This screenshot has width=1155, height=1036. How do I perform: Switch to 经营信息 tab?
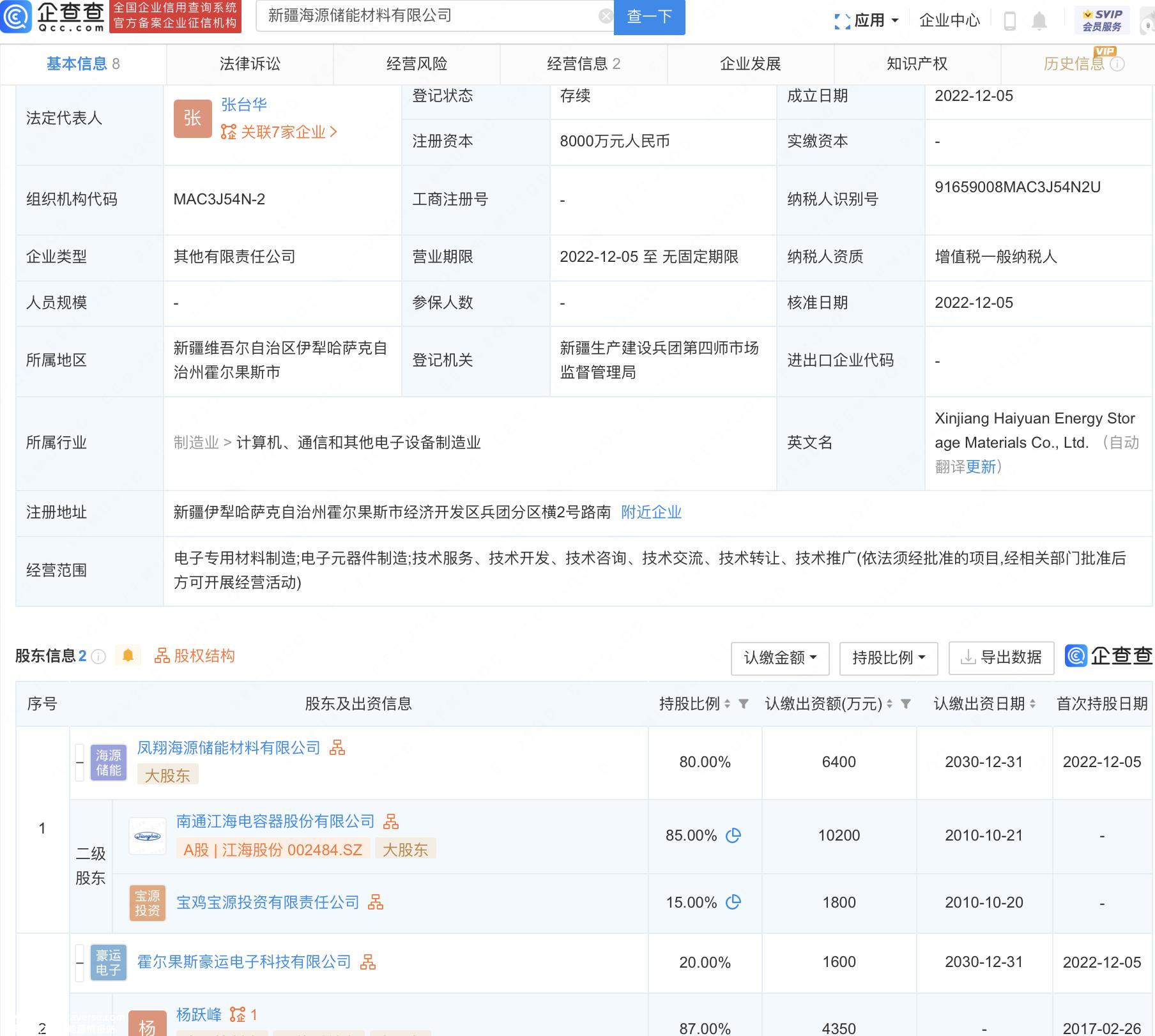tap(584, 64)
